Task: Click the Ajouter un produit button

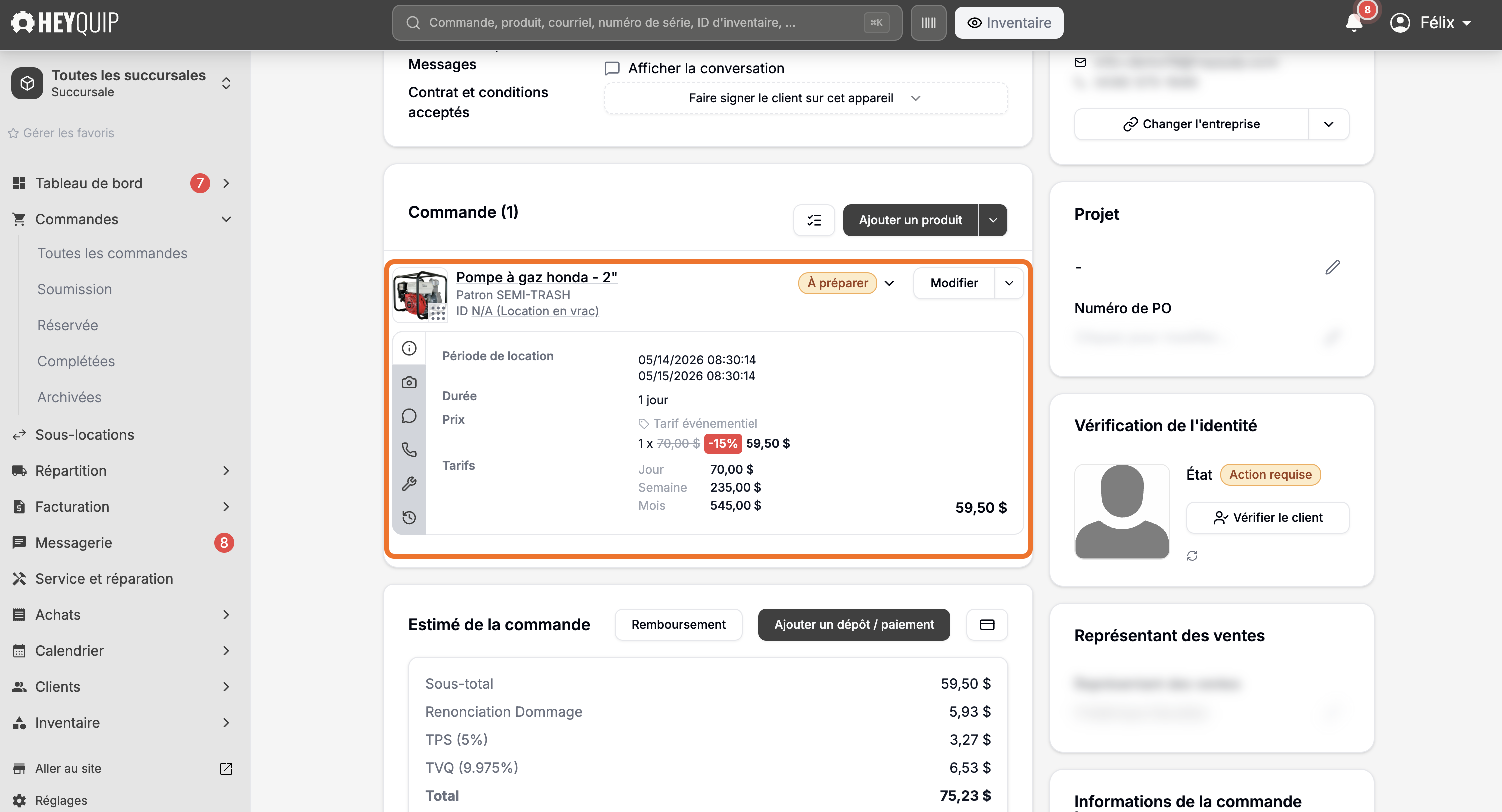Action: point(910,220)
